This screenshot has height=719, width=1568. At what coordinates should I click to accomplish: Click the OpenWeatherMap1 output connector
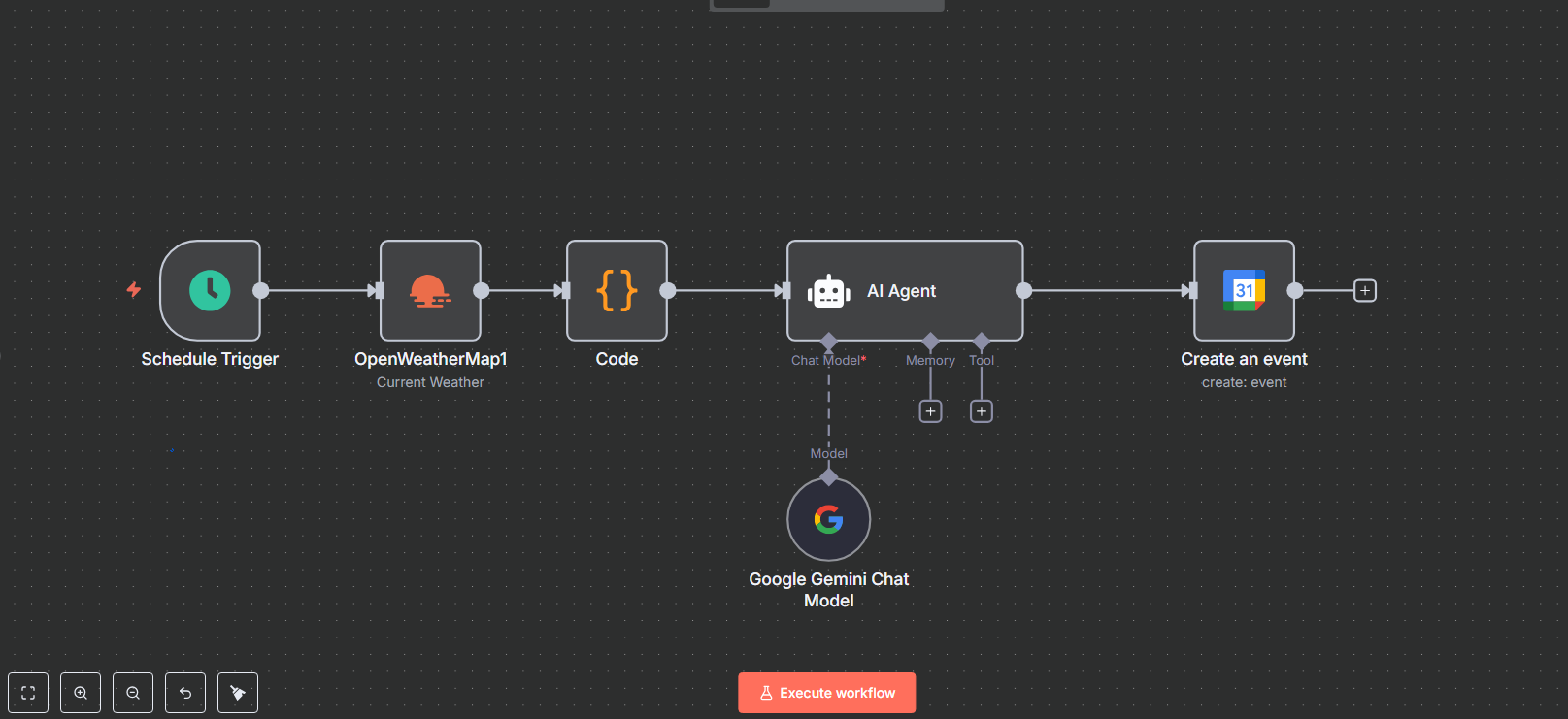coord(481,290)
